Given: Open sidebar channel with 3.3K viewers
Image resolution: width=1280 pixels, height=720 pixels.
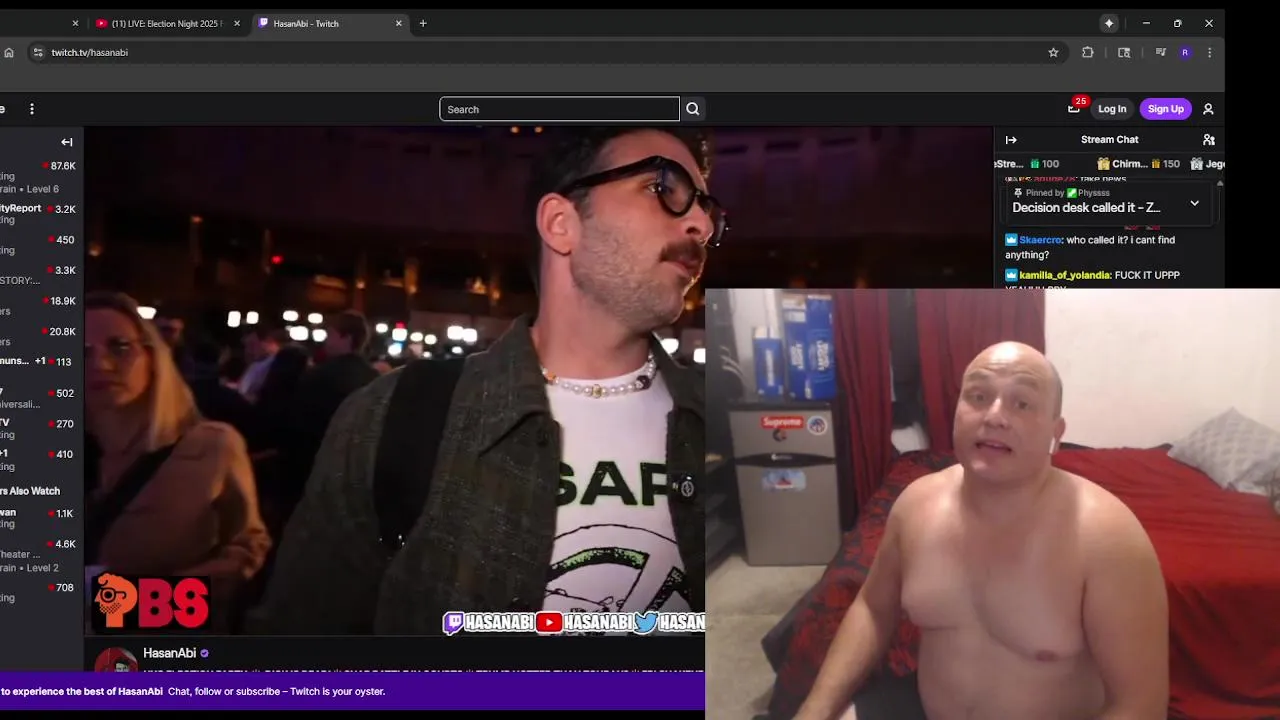Looking at the screenshot, I should [40, 275].
